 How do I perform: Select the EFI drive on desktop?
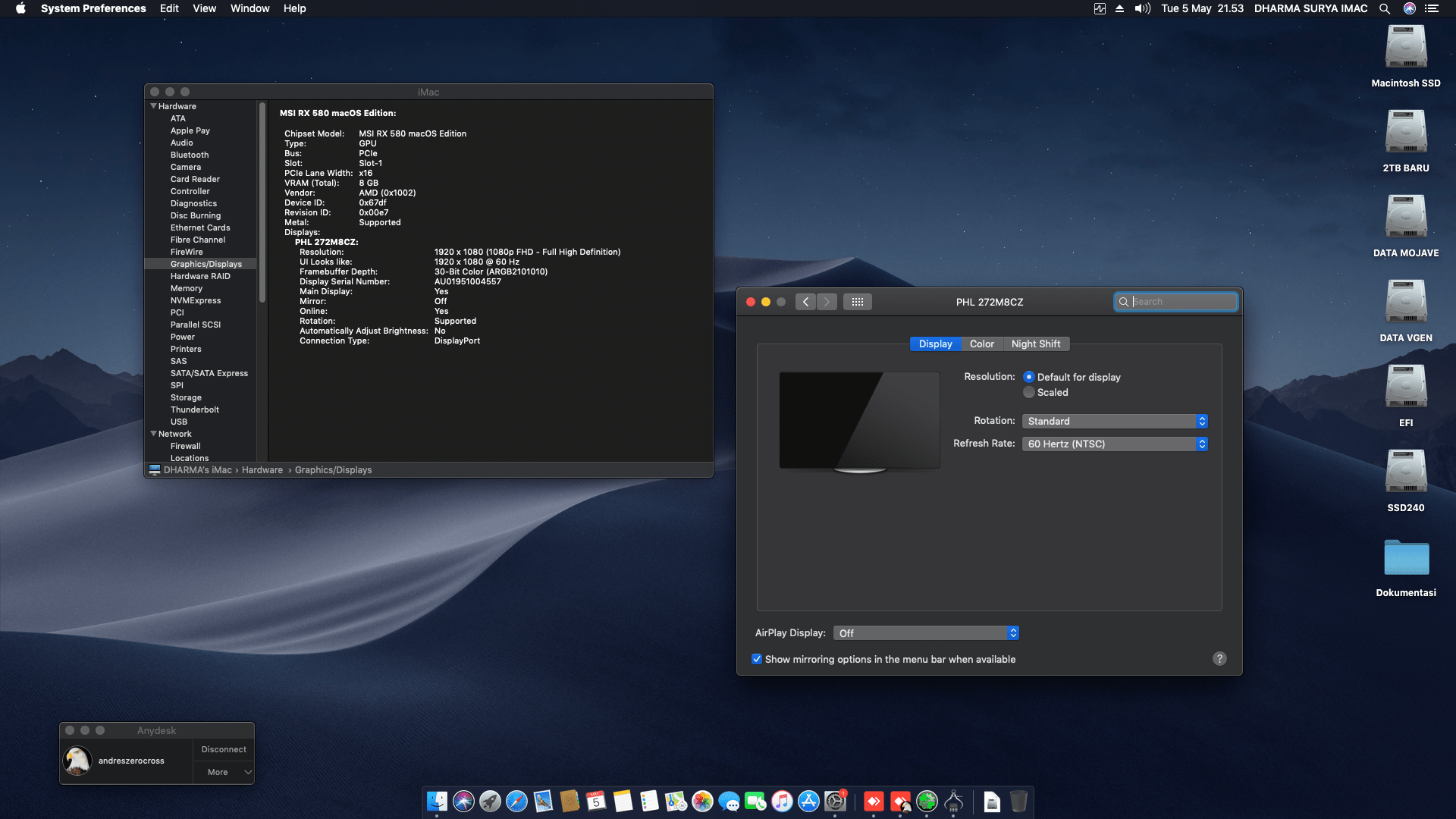[1406, 395]
